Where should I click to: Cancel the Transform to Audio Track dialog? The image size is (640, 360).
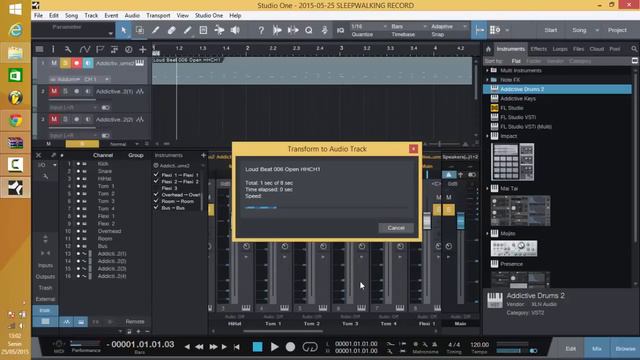[x=396, y=228]
